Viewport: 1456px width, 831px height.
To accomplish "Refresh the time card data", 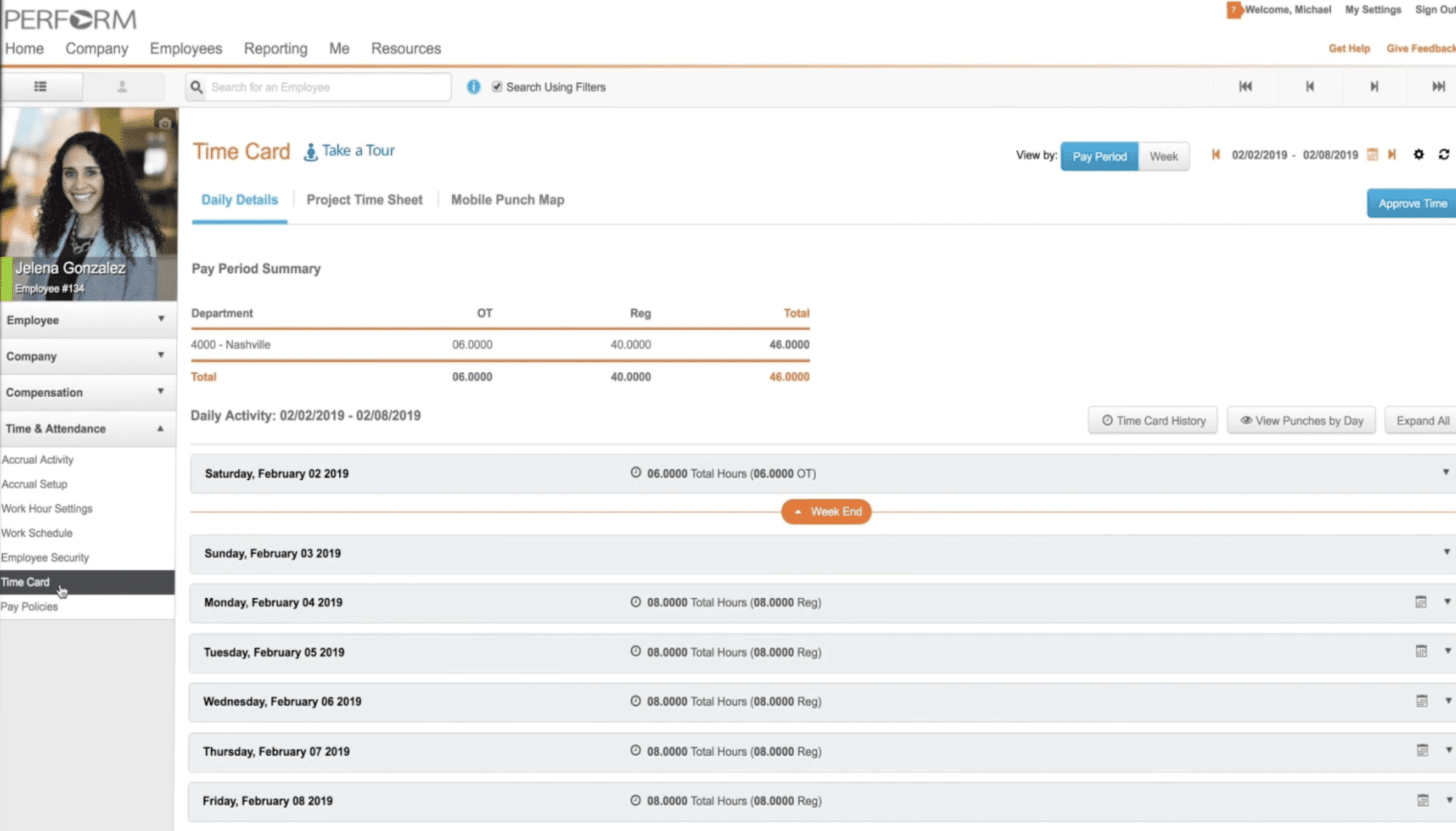I will (1444, 154).
